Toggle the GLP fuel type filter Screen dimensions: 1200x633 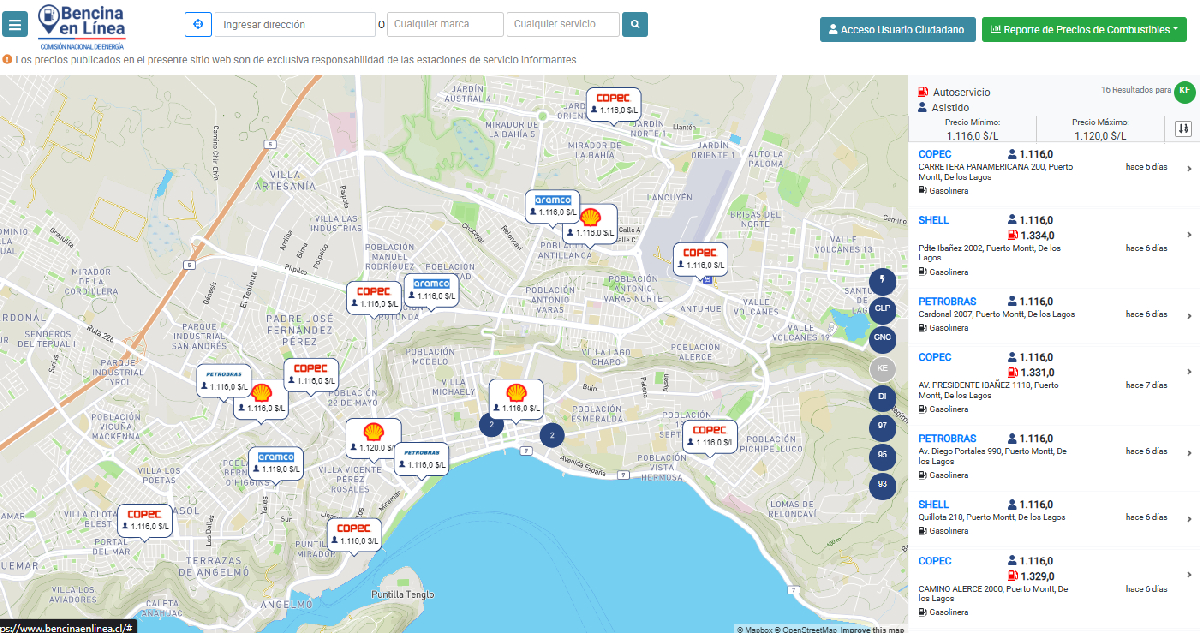click(x=882, y=309)
